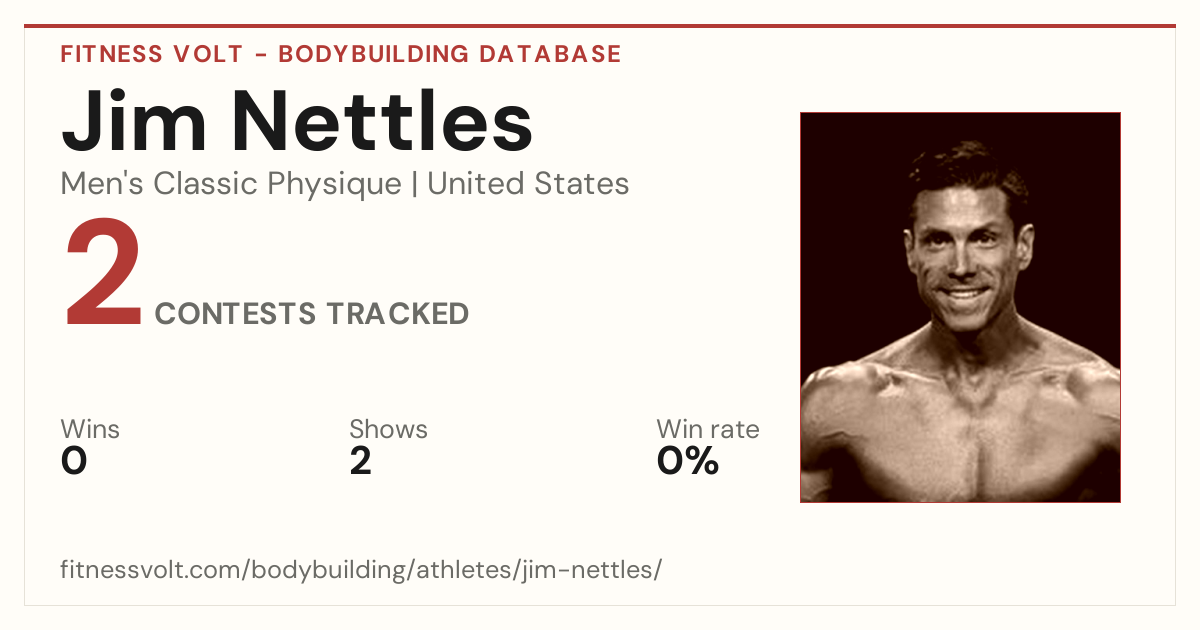Click the Fitness Volt Bodybuilding Database header
1200x630 pixels.
[x=341, y=54]
